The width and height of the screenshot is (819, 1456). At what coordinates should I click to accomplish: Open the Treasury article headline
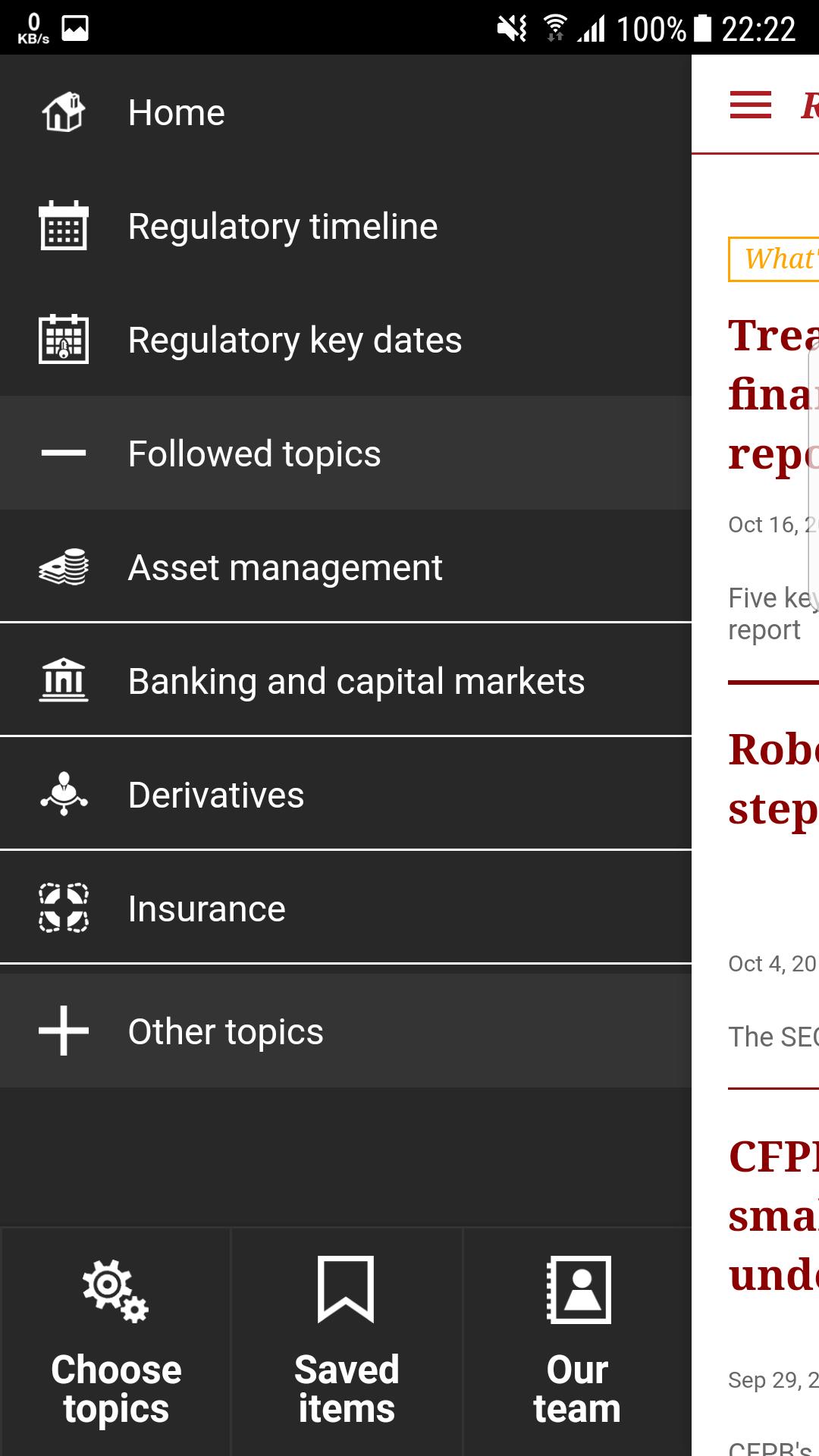coord(773,394)
